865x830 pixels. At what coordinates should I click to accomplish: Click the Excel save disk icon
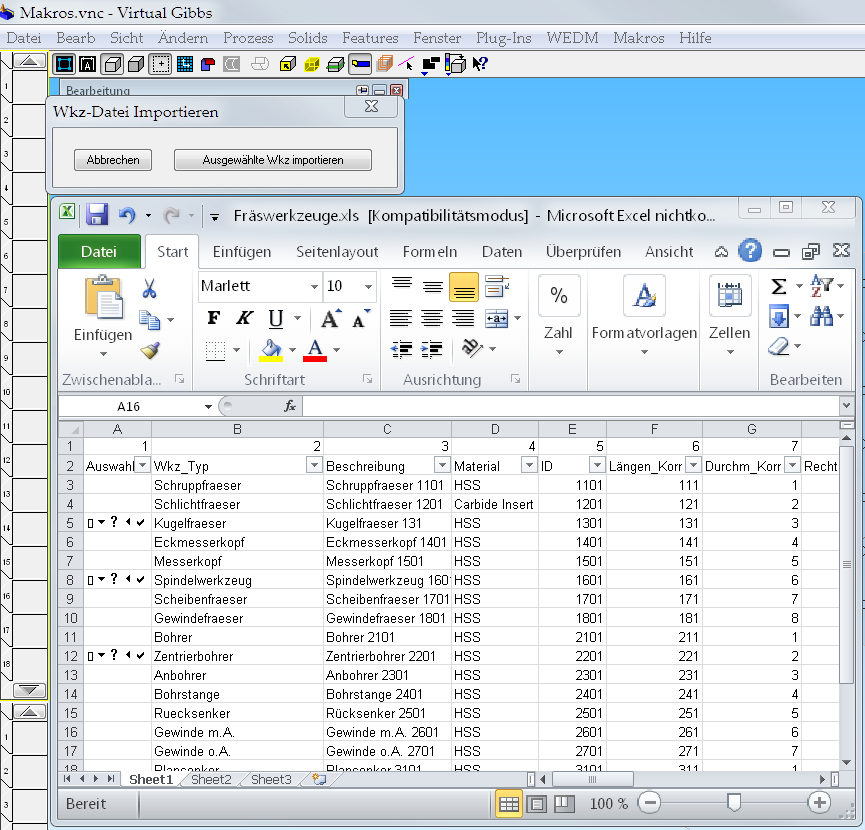point(97,215)
